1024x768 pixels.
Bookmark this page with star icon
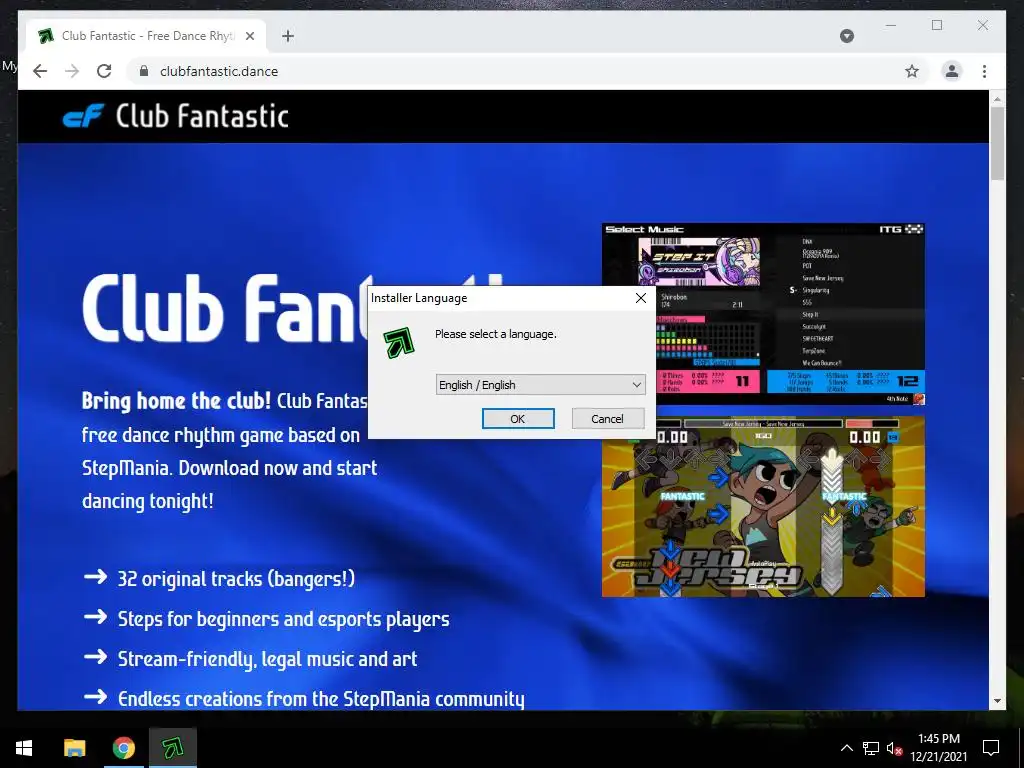point(912,71)
